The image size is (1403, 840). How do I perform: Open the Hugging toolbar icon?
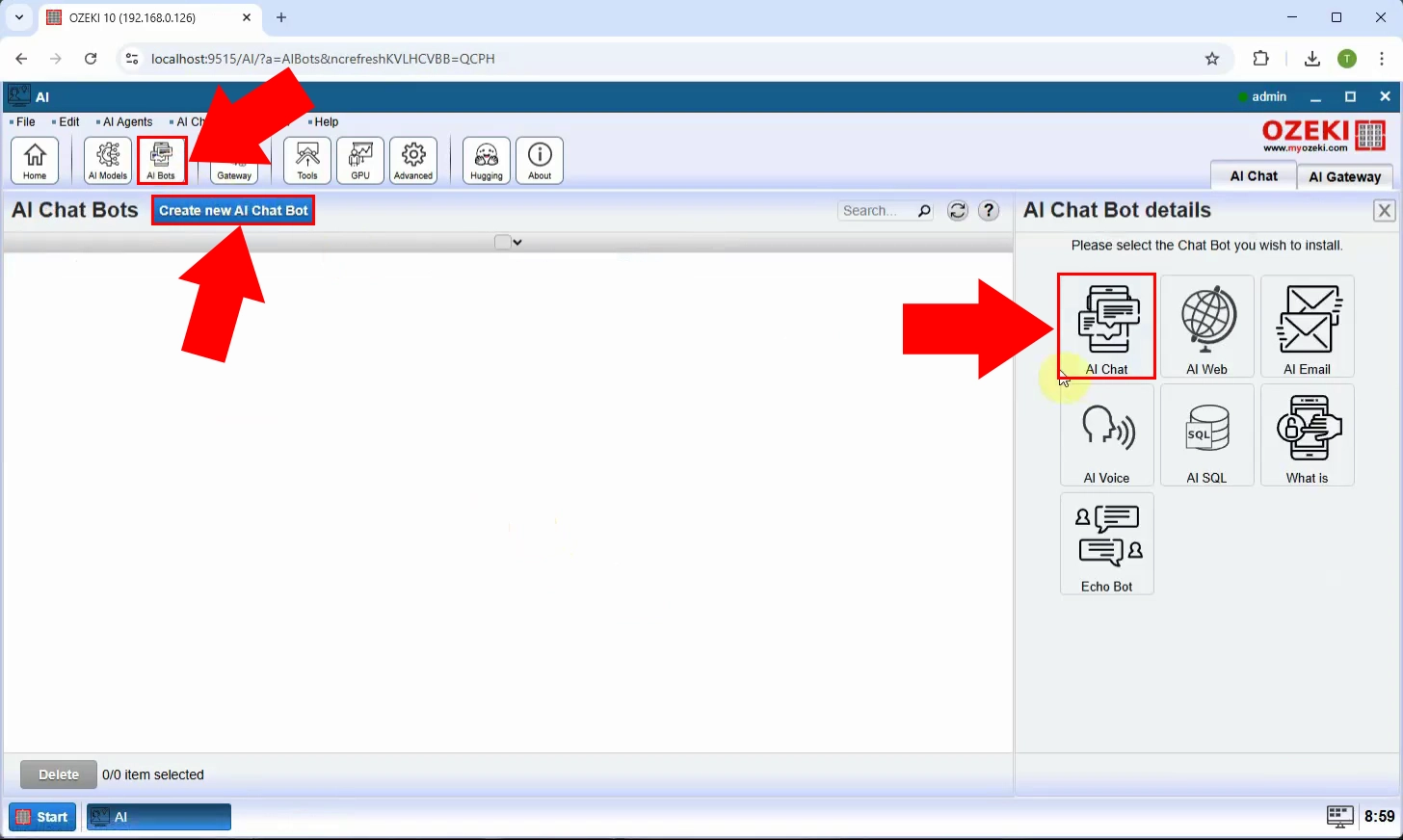click(487, 160)
